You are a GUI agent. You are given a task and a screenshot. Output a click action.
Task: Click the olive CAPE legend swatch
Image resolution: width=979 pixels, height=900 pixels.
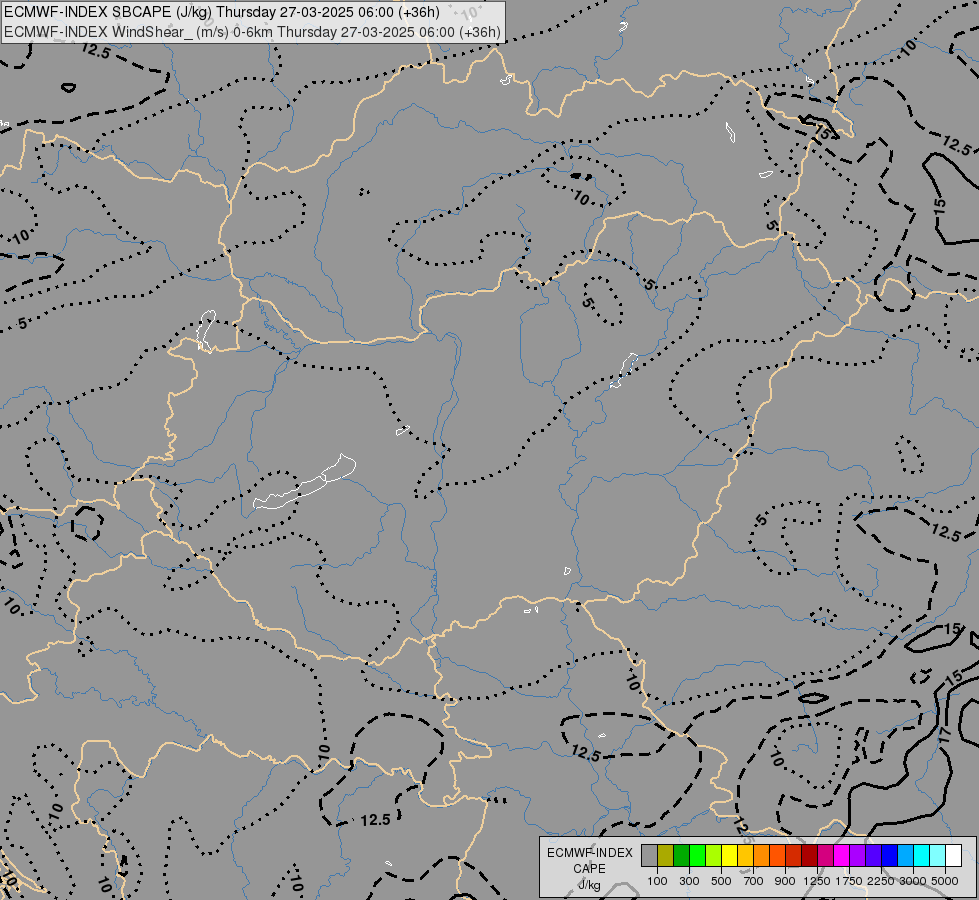point(665,856)
